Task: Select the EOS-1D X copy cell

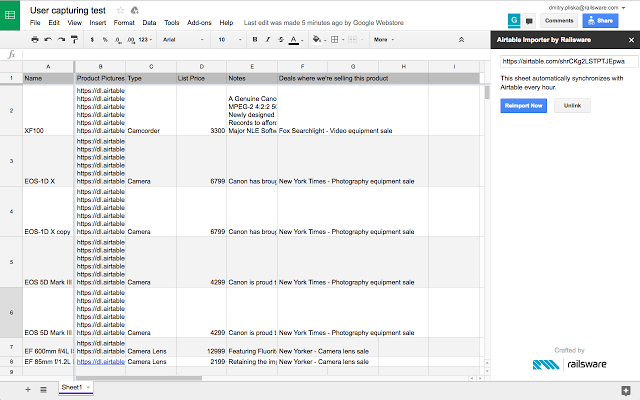Action: [48, 211]
